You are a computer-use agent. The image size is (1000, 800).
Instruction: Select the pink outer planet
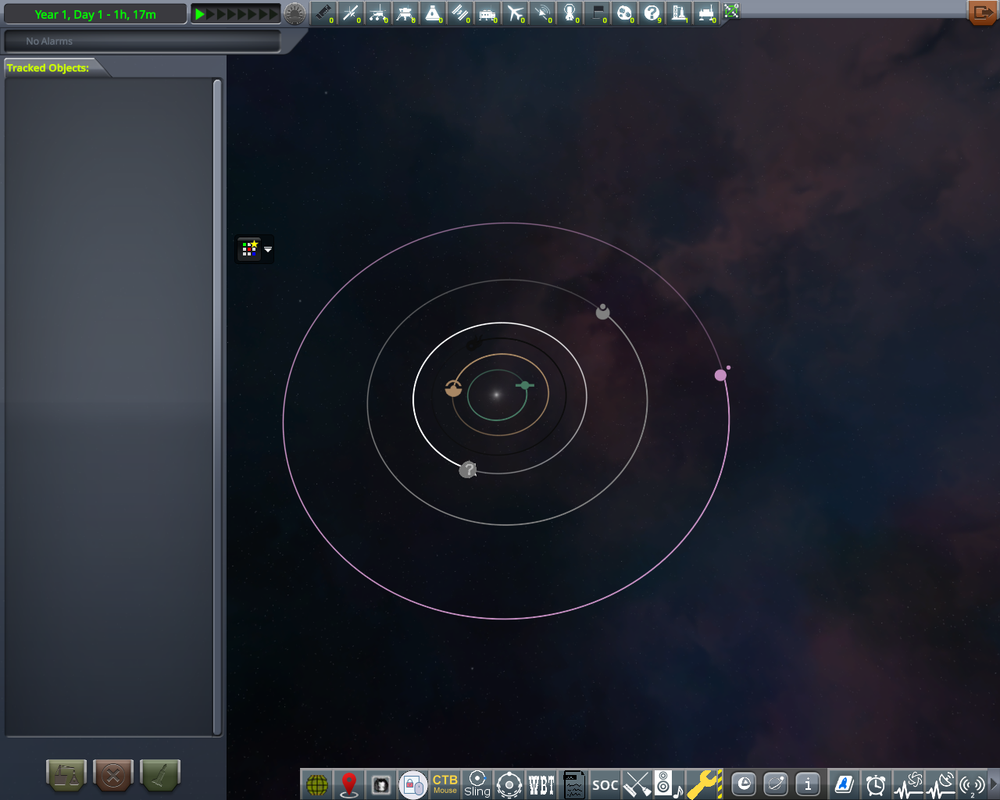click(x=720, y=375)
